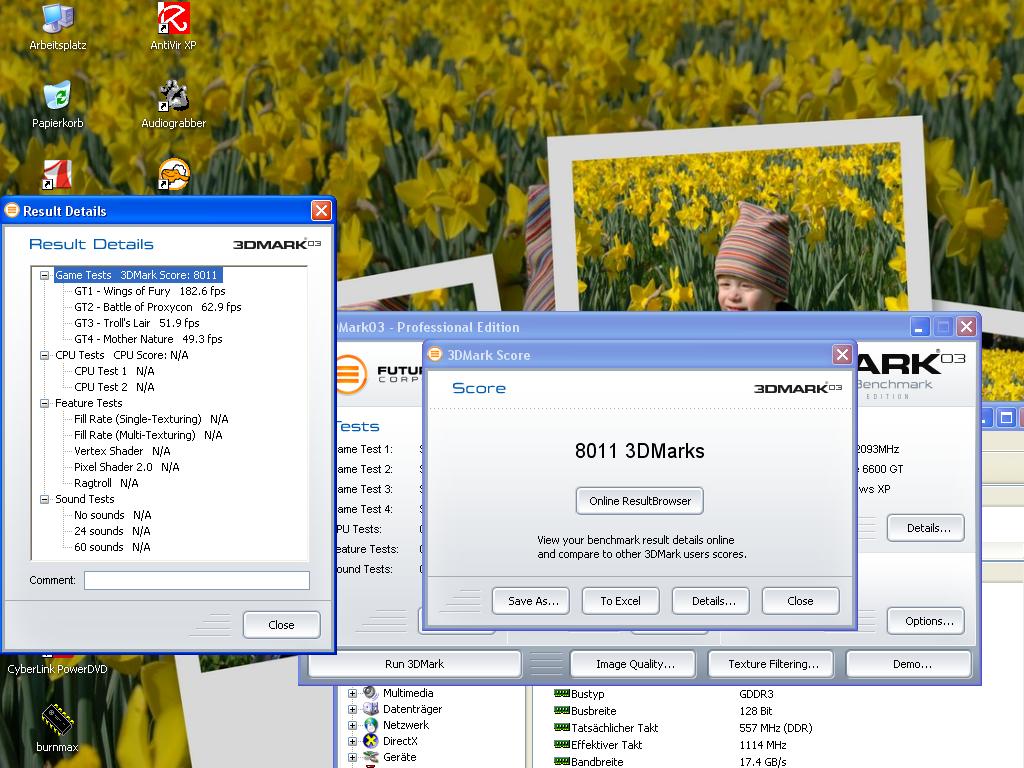Open the AntiVir XP desktop shortcut
The width and height of the screenshot is (1024, 768).
click(173, 26)
